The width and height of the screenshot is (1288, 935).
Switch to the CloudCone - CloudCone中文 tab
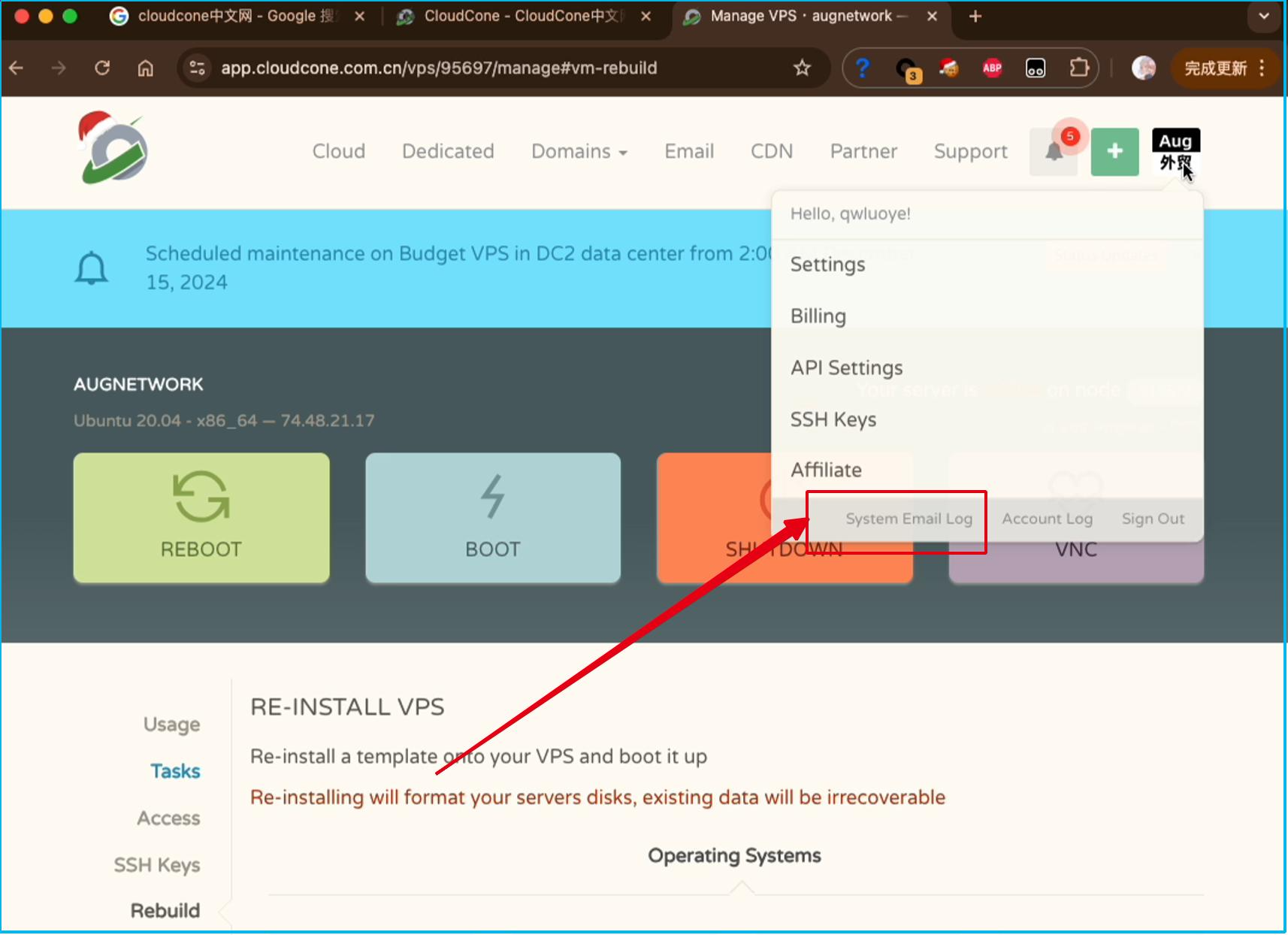tap(522, 17)
